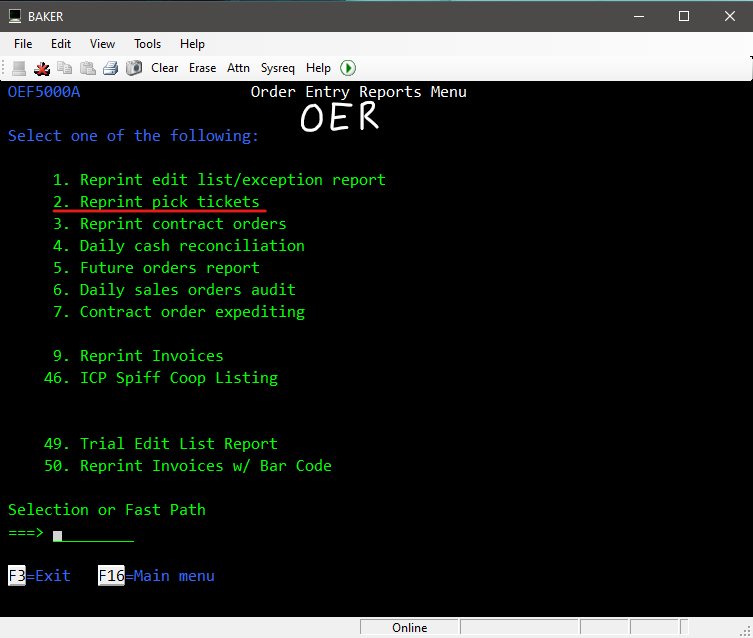Click the Erase toolbar button
This screenshot has width=753, height=638.
[202, 68]
